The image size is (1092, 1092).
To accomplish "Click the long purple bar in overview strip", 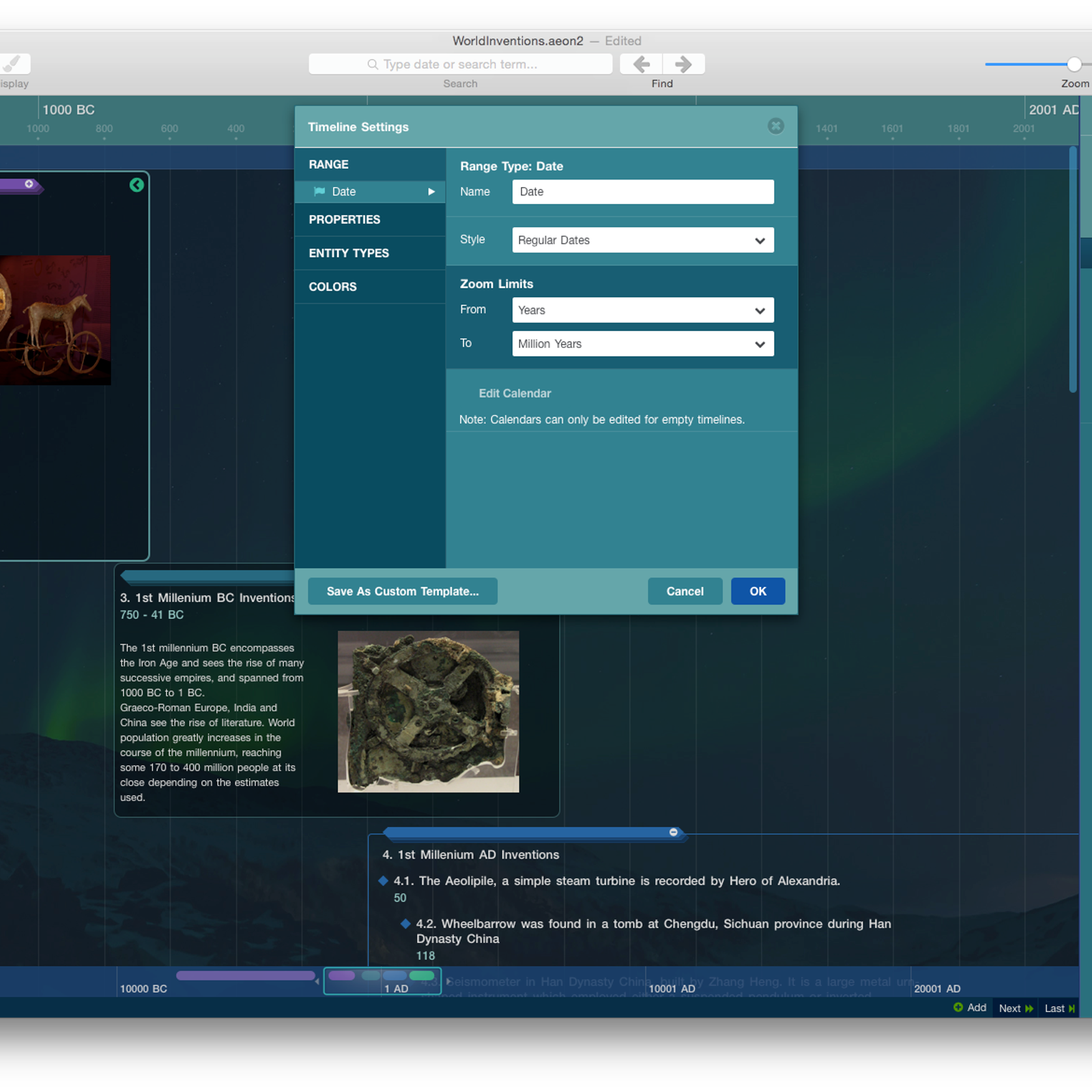I will pos(246,975).
